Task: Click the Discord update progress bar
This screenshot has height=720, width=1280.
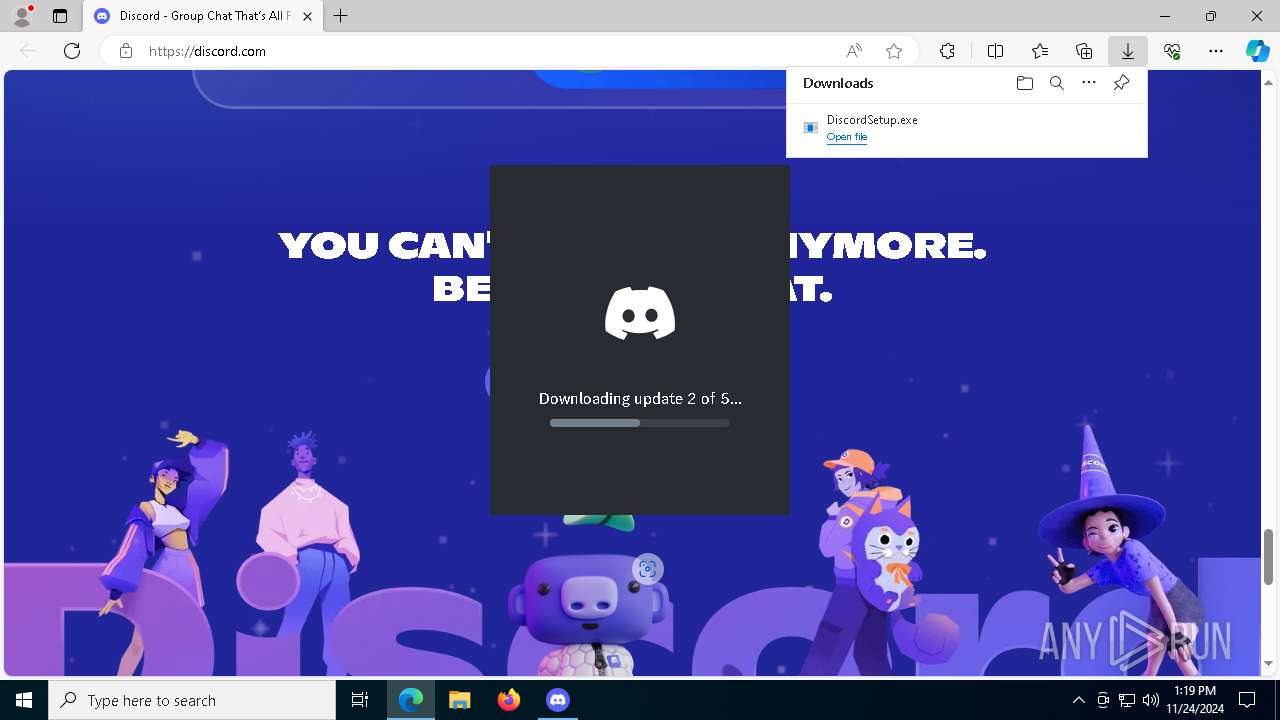Action: pos(640,423)
